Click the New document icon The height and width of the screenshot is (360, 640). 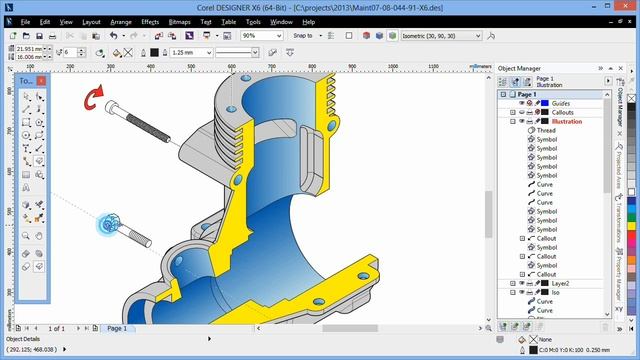pos(13,36)
